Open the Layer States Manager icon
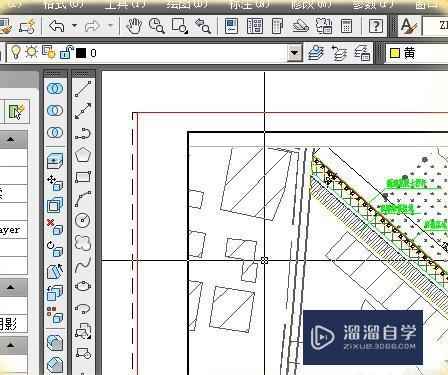Viewport: 448px width, 375px height. (x=362, y=53)
